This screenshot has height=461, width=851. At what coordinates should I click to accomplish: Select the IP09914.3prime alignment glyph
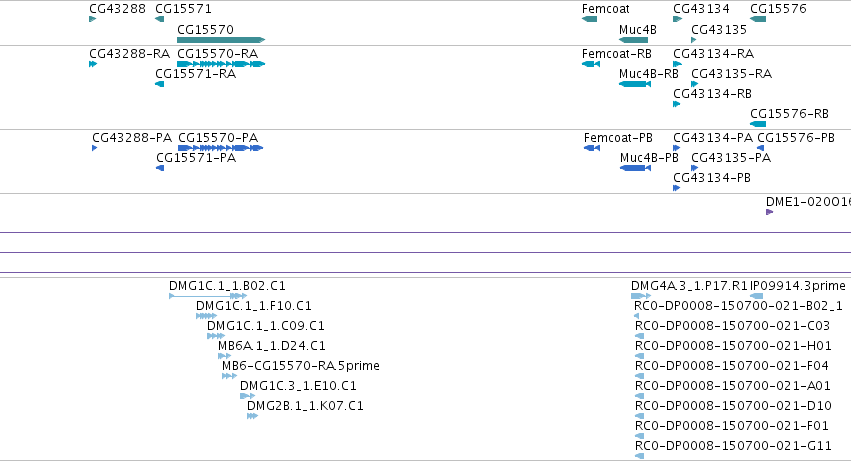(x=757, y=296)
